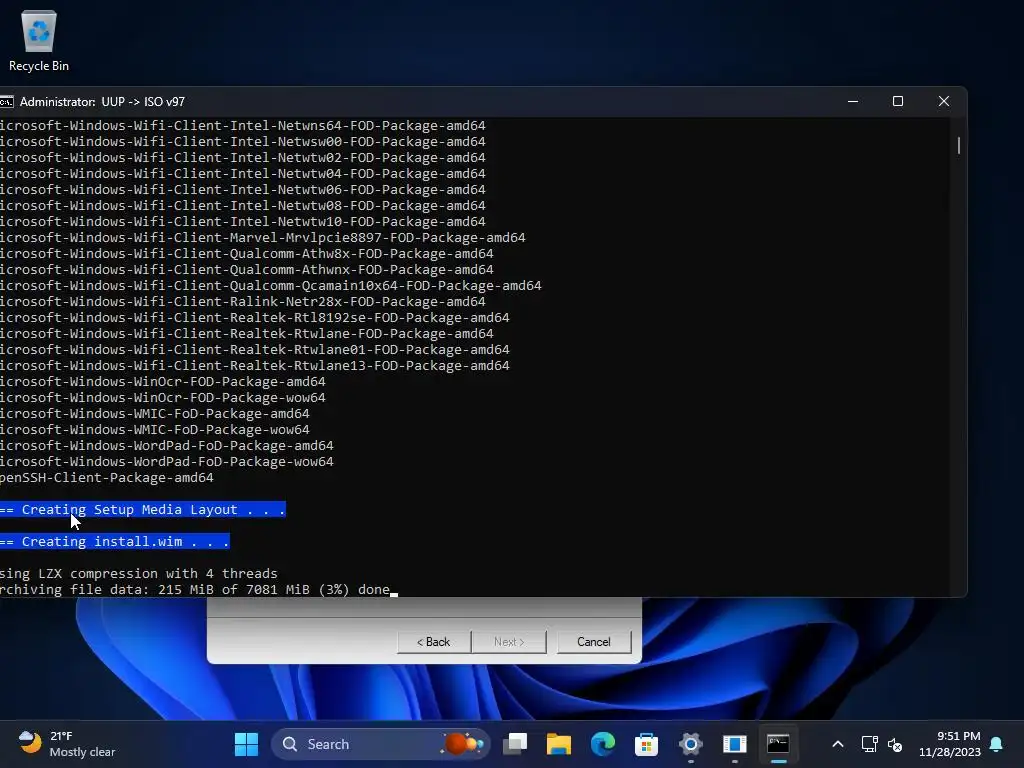
Task: Select the active command prompt taskbar icon
Action: coord(778,744)
